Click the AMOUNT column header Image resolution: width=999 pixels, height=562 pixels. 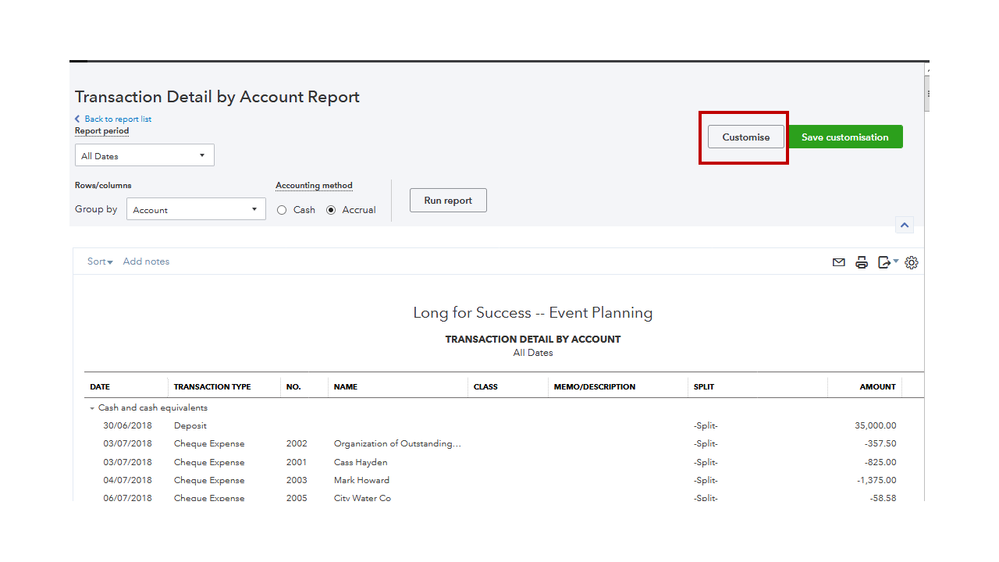click(x=877, y=387)
